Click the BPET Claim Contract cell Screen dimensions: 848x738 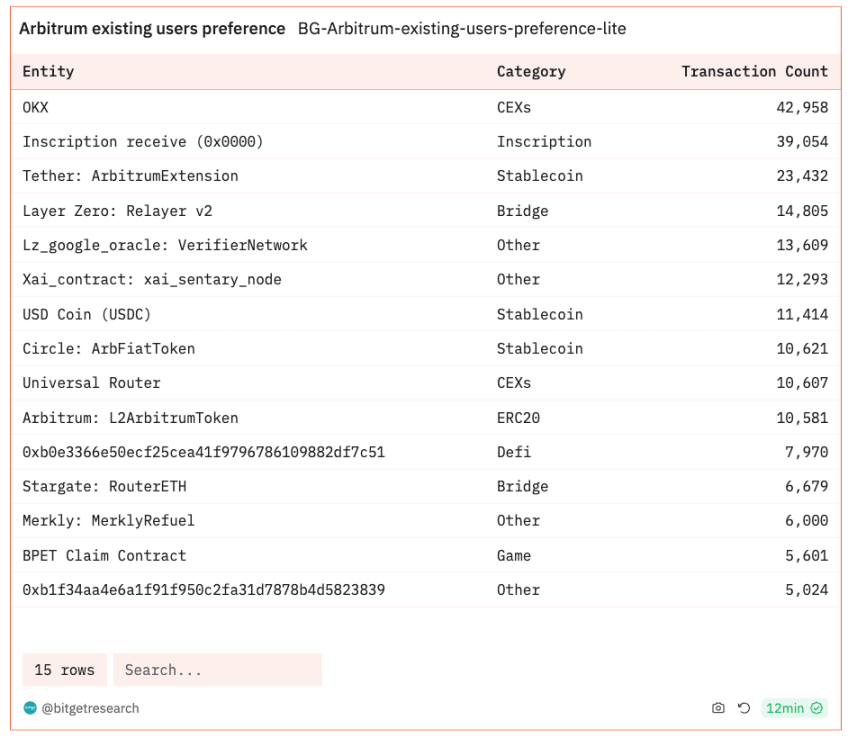104,555
